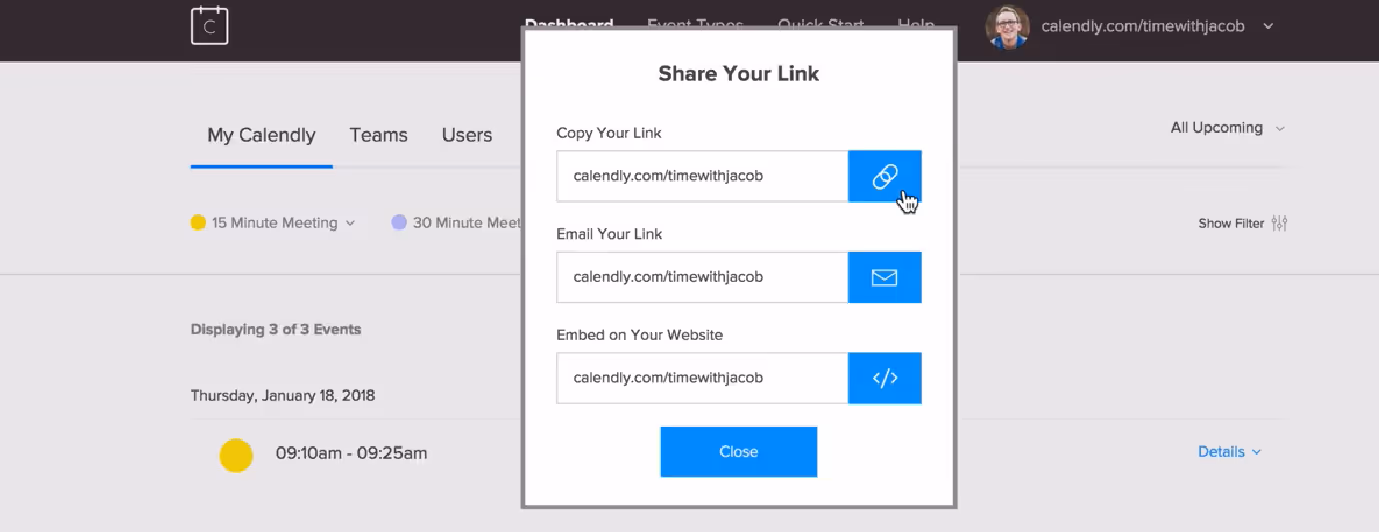1379x532 pixels.
Task: Open the Calendly logo home icon
Action: click(x=210, y=26)
